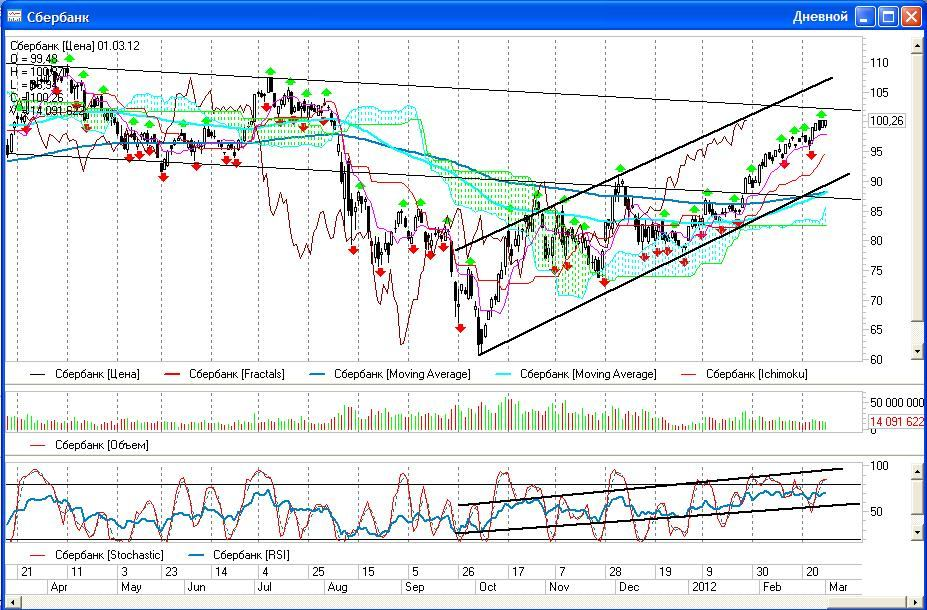Click the 50 level on the oscillator scale

pyautogui.click(x=876, y=512)
